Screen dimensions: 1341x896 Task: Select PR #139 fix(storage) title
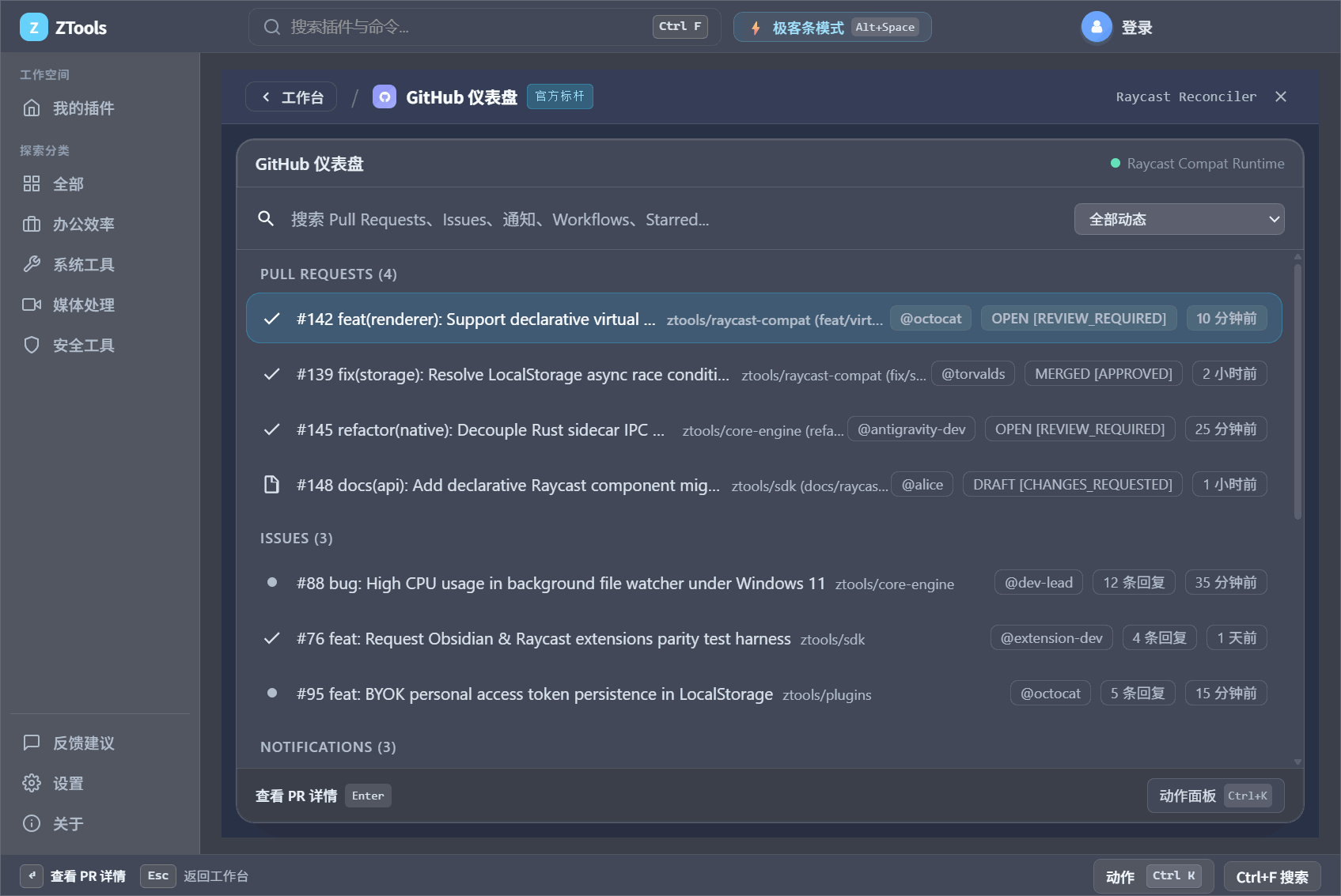point(513,374)
